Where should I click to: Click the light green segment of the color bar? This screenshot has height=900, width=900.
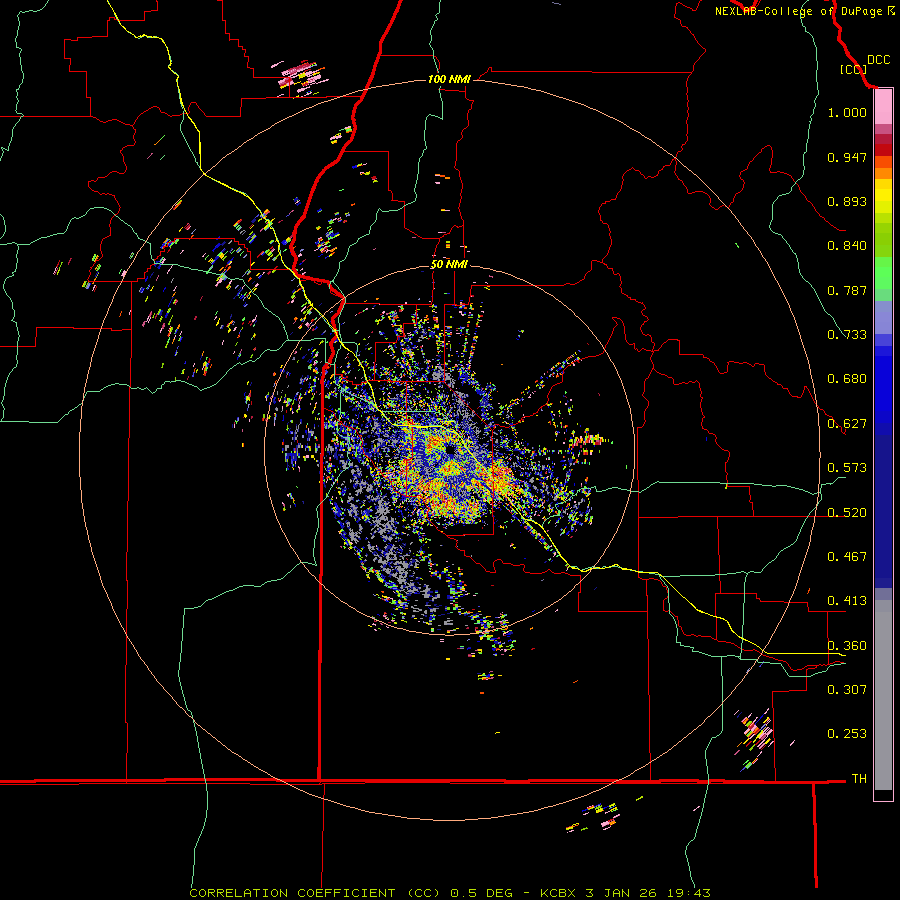(883, 273)
